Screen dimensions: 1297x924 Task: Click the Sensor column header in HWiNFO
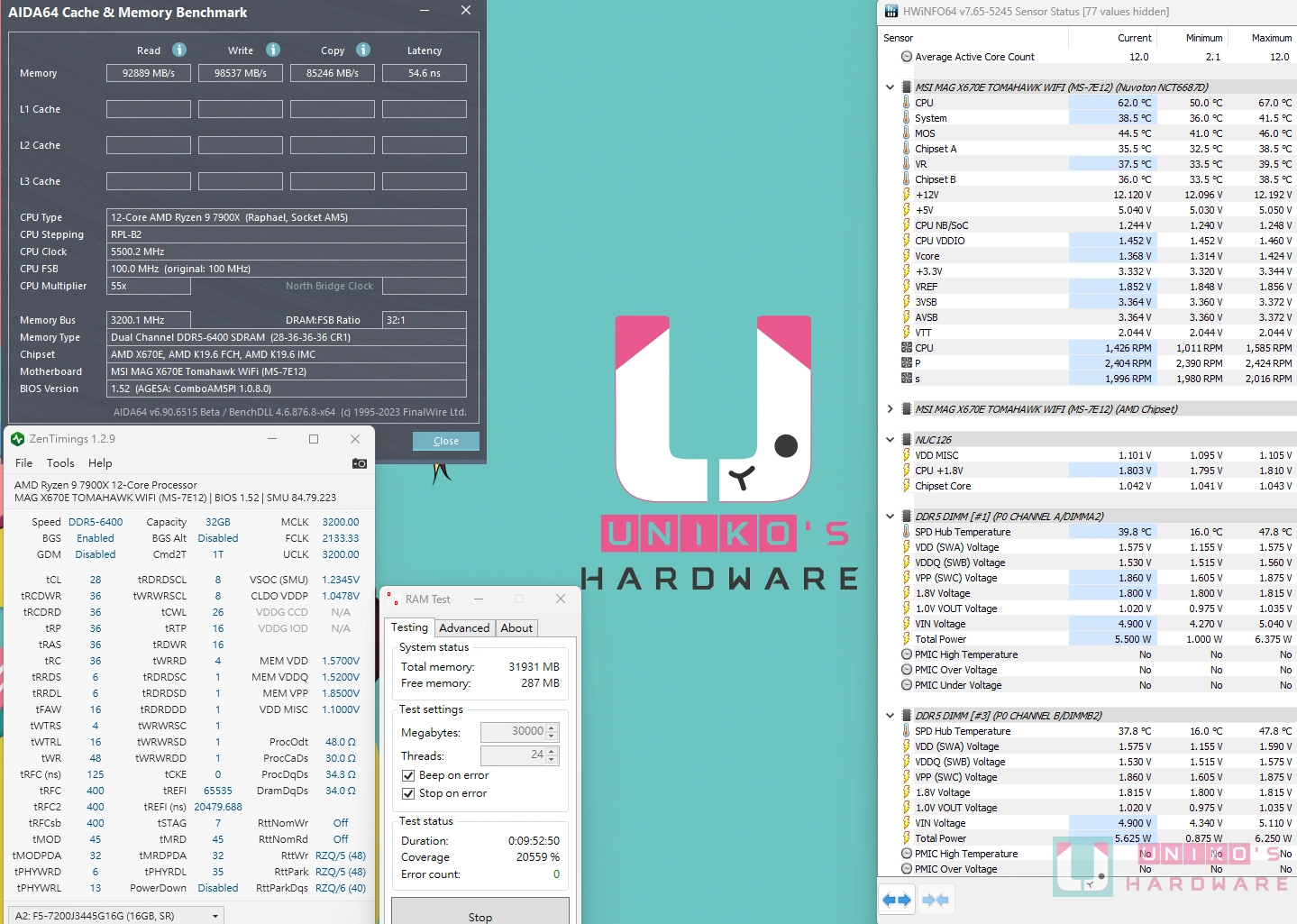973,38
